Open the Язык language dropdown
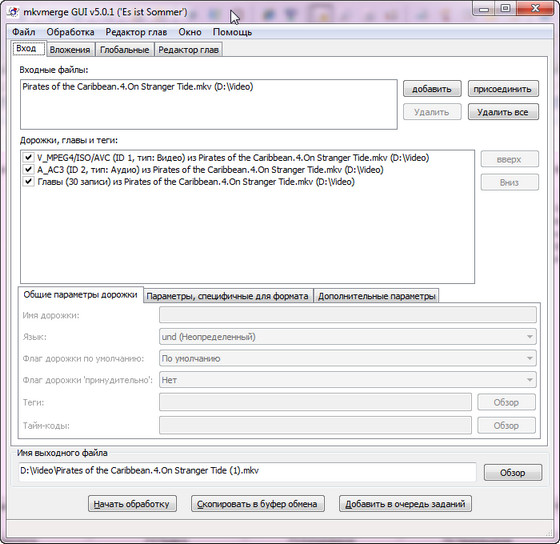Viewport: 560px width, 544px height. [x=348, y=337]
